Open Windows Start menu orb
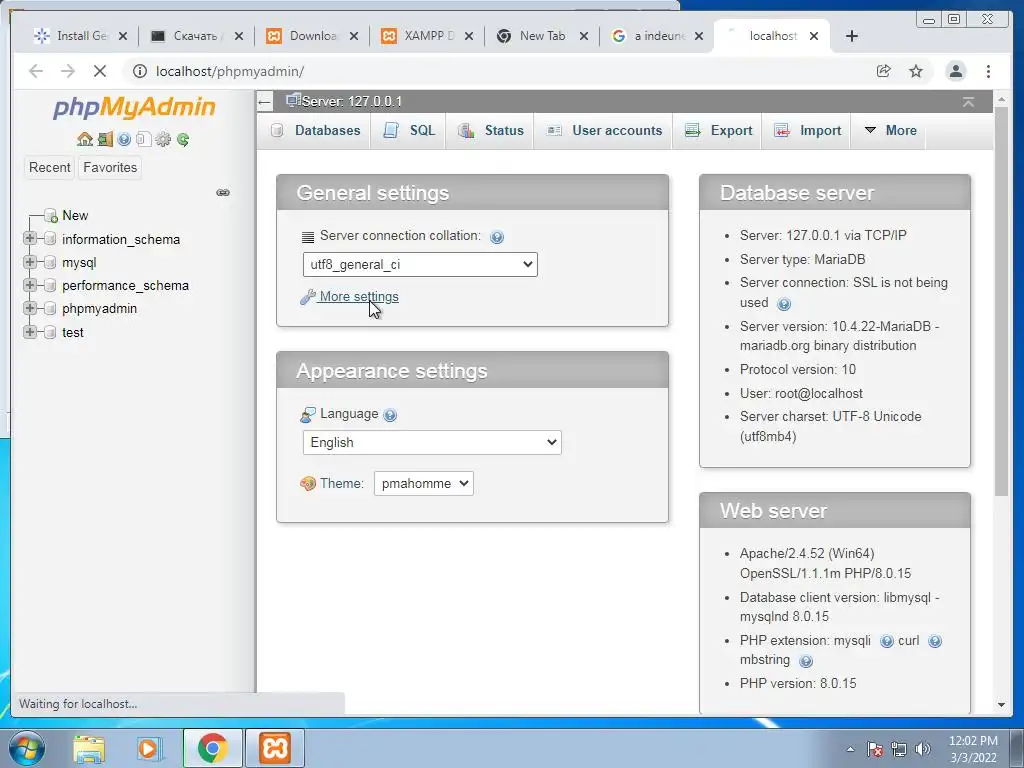Viewport: 1024px width, 768px height. tap(27, 748)
